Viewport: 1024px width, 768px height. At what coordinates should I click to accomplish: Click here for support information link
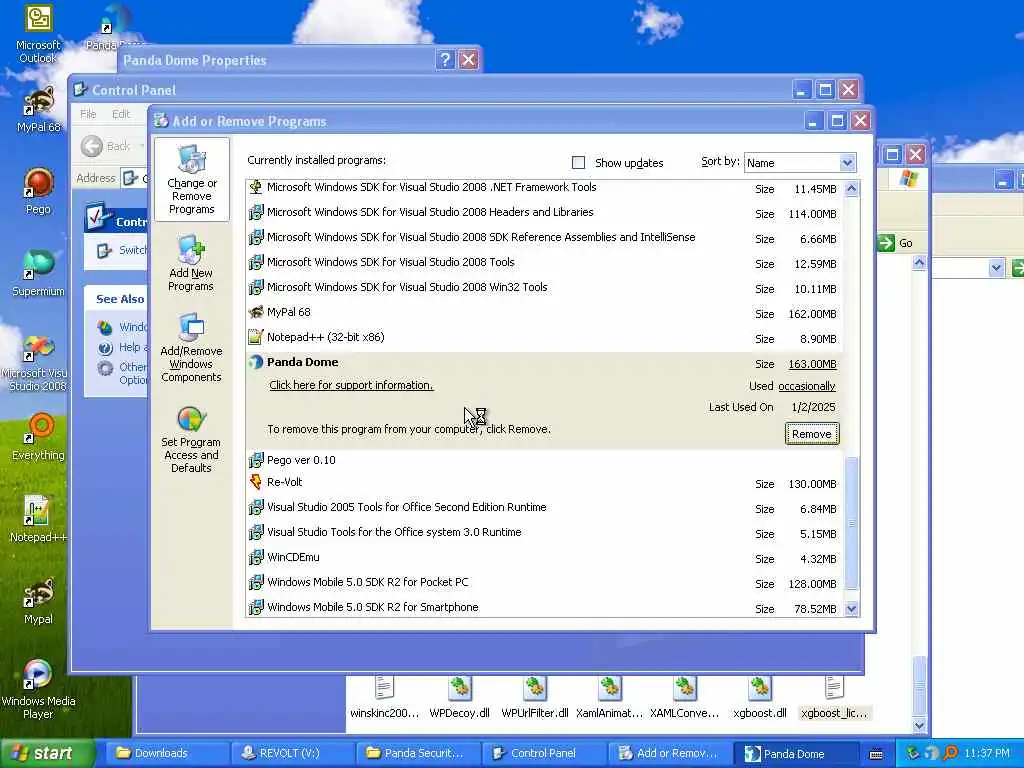tap(351, 385)
